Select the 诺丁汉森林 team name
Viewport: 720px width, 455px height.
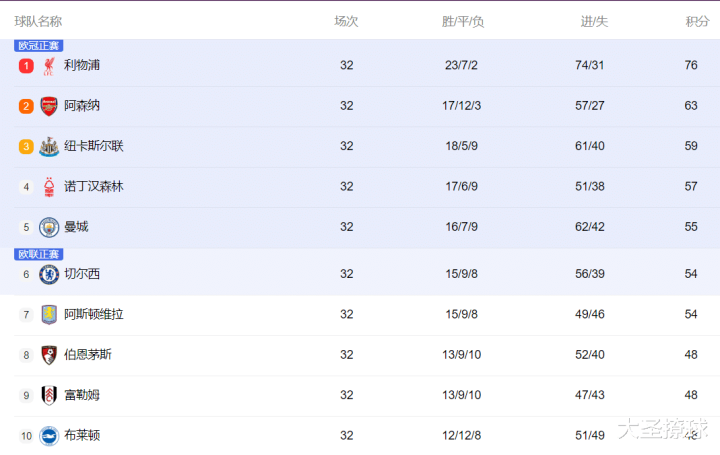click(94, 186)
